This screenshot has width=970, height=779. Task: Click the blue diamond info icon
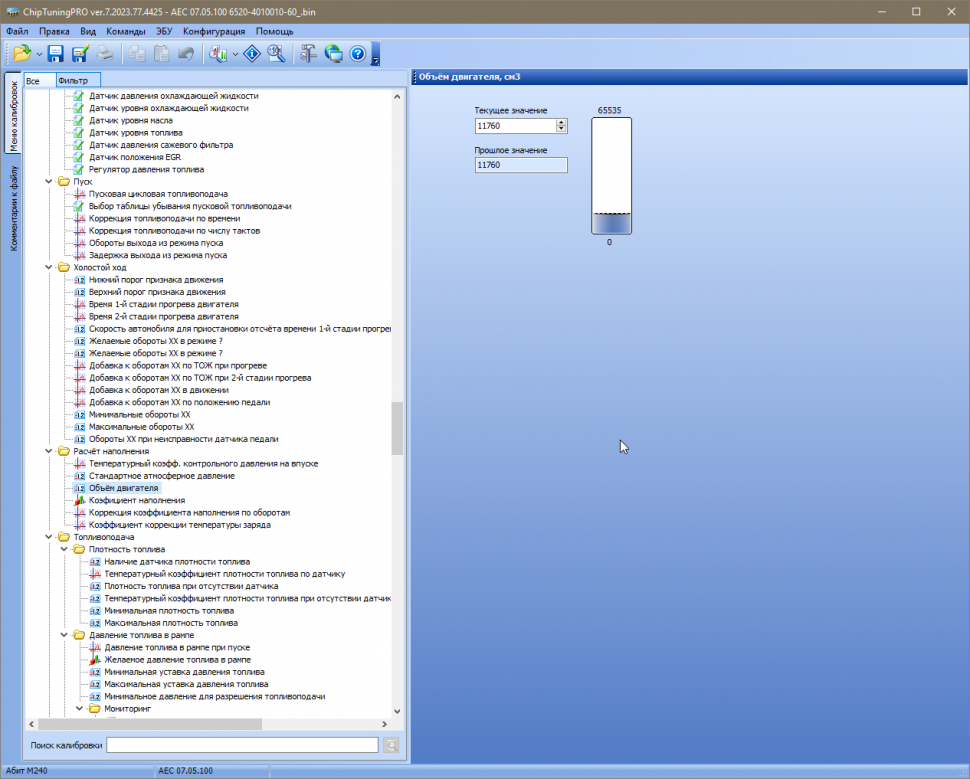[x=252, y=54]
